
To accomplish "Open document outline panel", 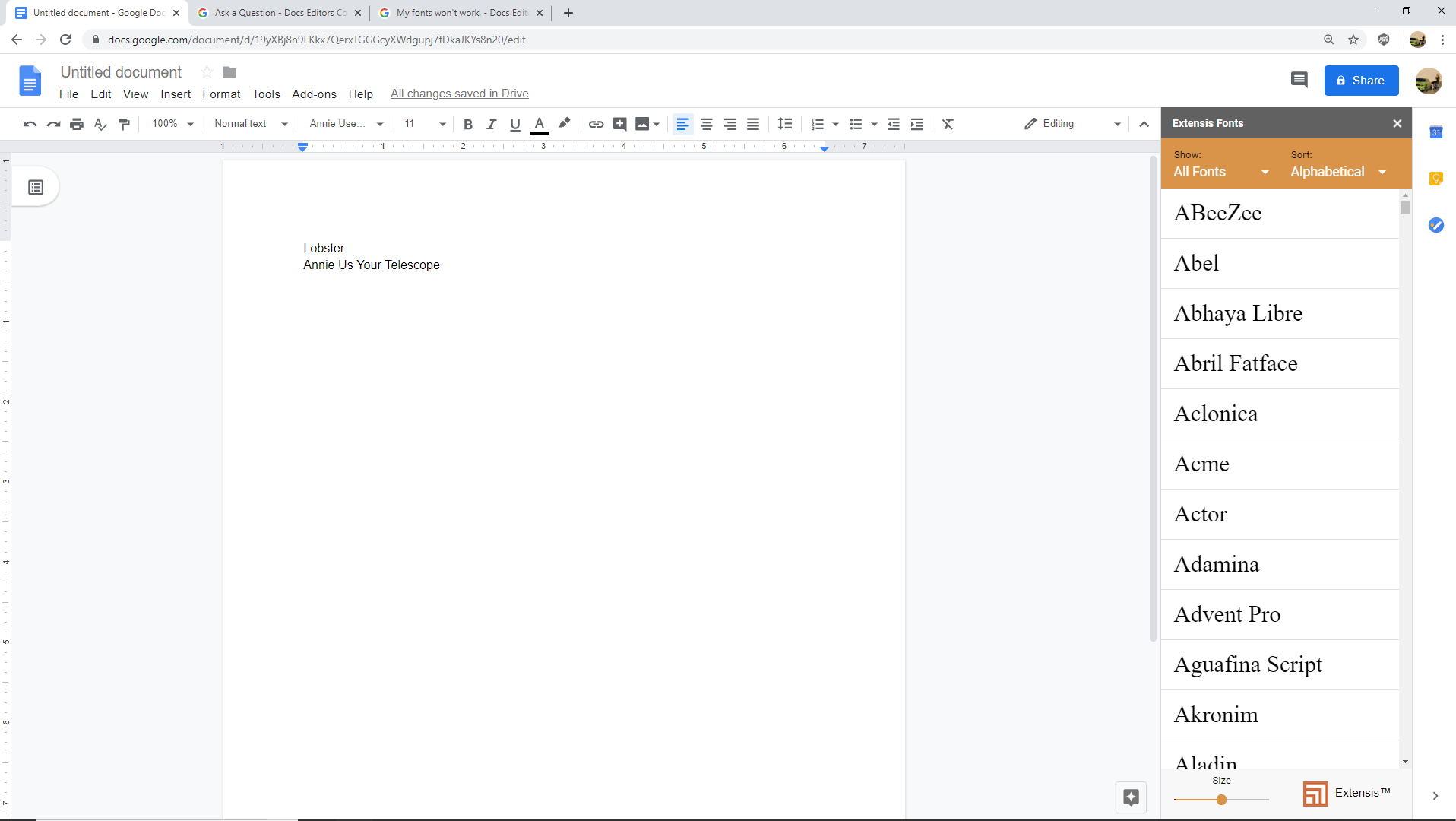I will 36,186.
